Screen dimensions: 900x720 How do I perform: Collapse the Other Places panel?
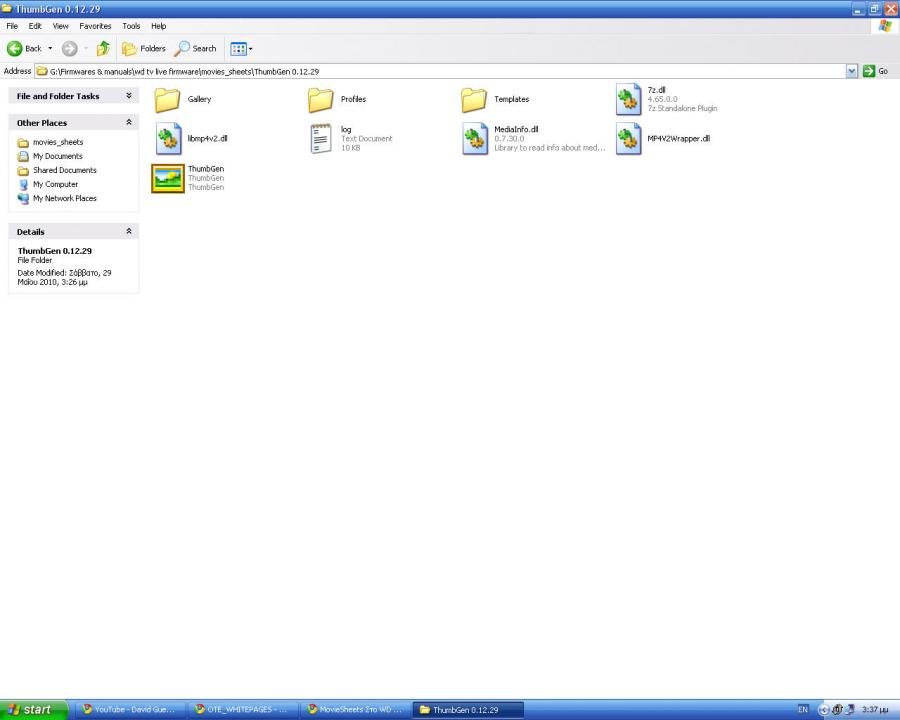[129, 122]
